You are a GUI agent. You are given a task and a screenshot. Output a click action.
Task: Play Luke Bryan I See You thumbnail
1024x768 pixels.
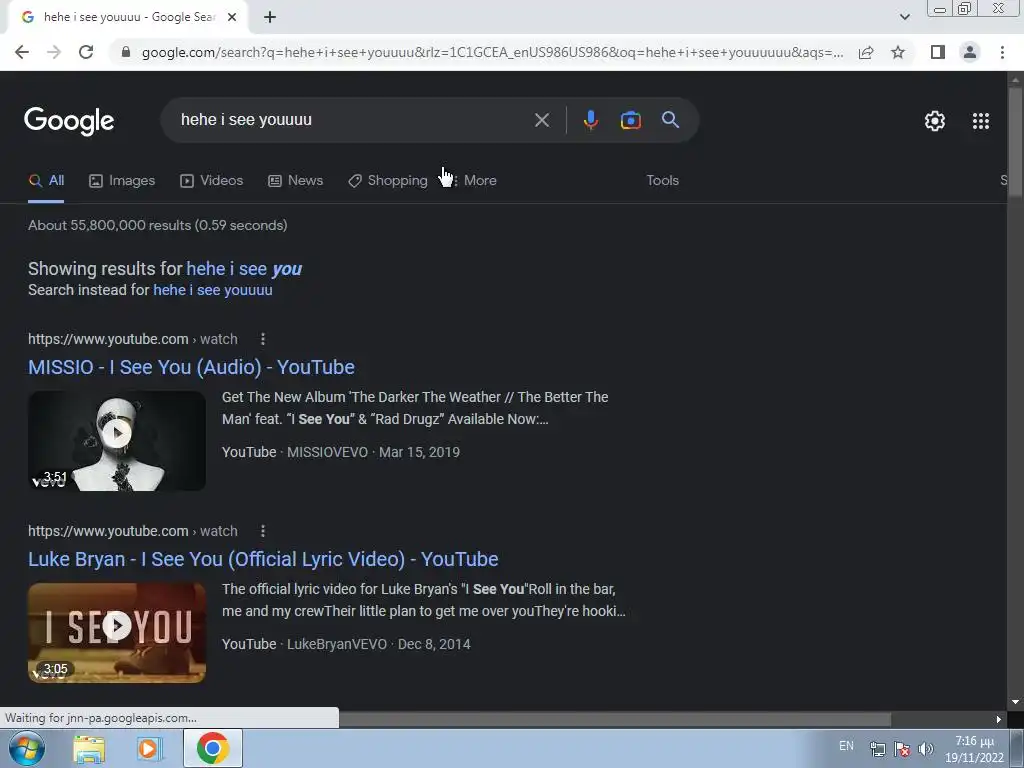pos(117,633)
